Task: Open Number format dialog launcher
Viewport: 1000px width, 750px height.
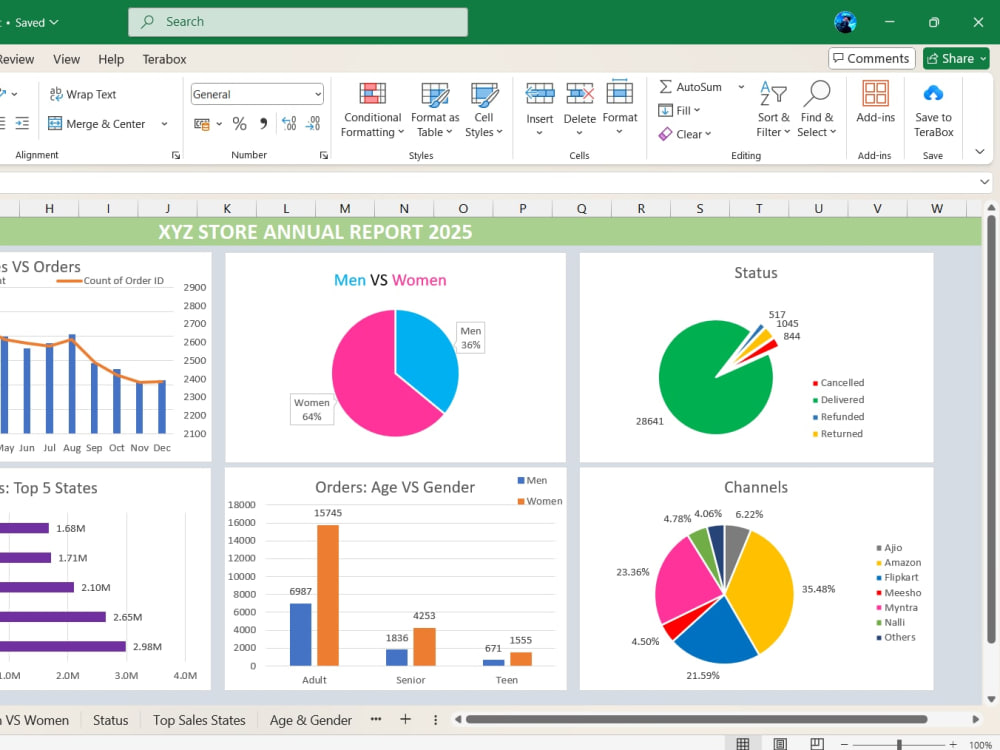Action: [324, 155]
